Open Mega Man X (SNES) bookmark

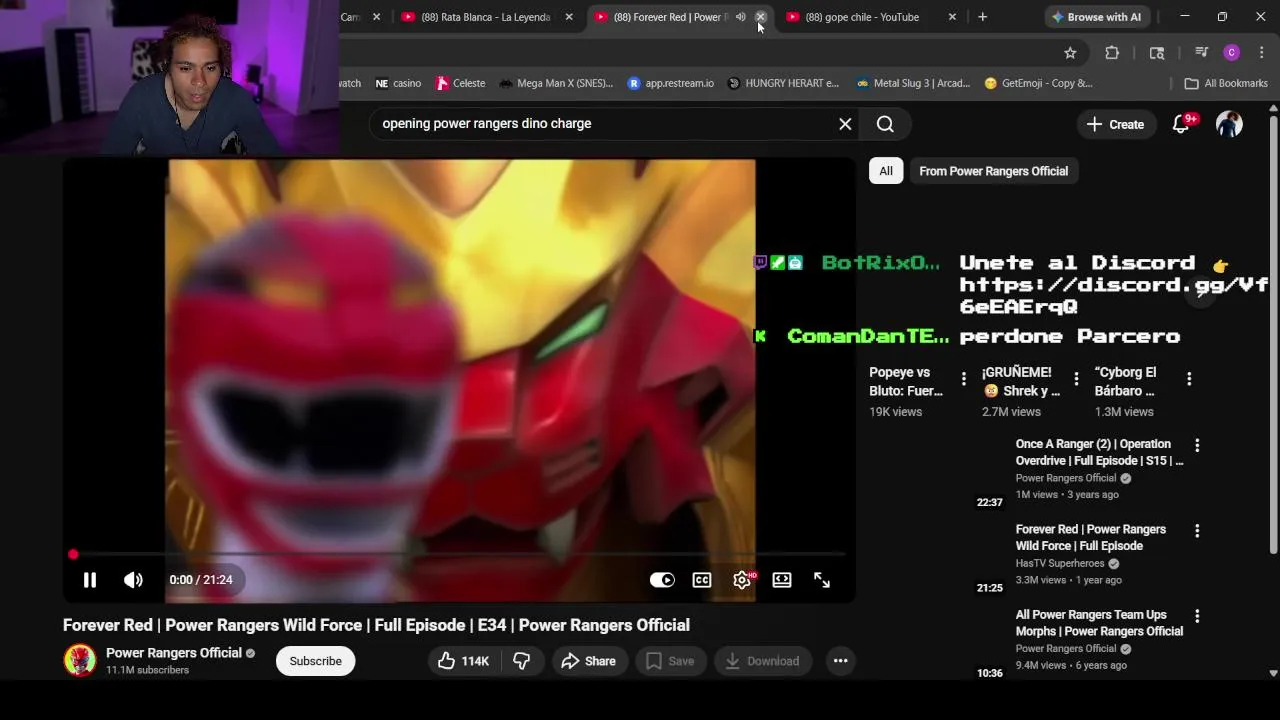pyautogui.click(x=556, y=83)
